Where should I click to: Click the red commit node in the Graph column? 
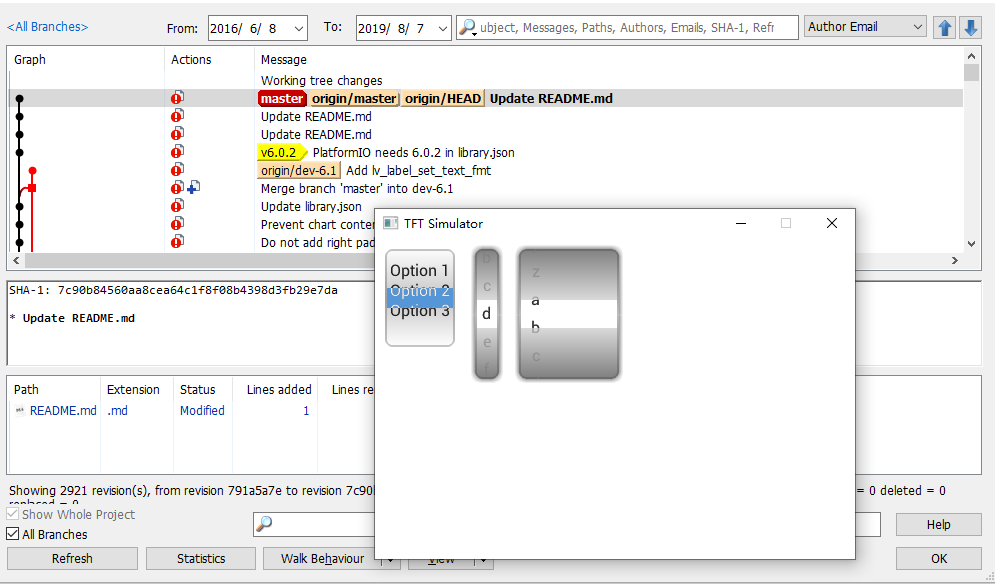(x=31, y=170)
